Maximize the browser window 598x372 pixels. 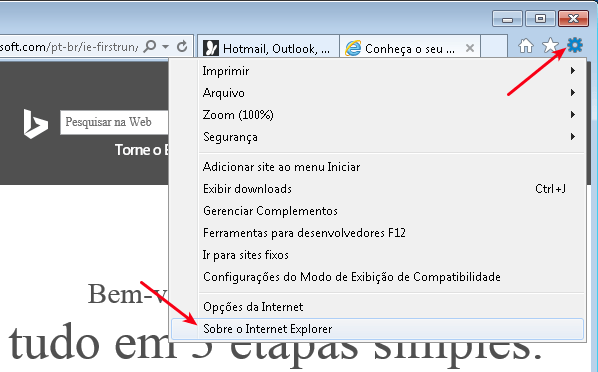point(540,19)
